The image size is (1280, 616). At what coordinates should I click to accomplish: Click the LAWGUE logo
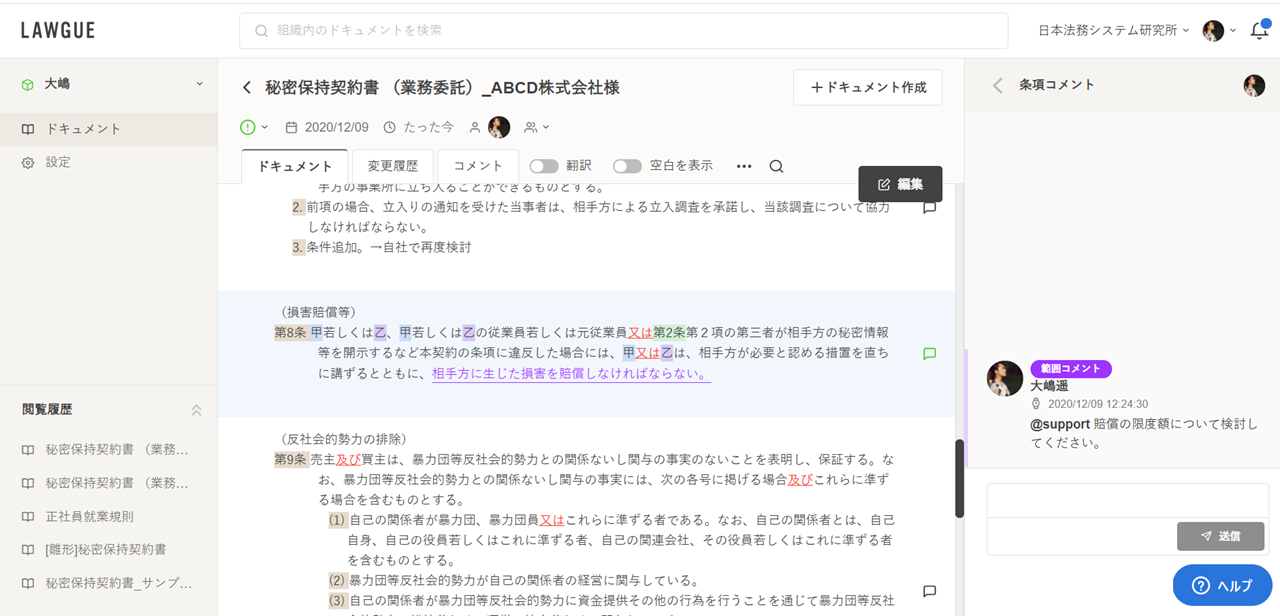tap(58, 30)
